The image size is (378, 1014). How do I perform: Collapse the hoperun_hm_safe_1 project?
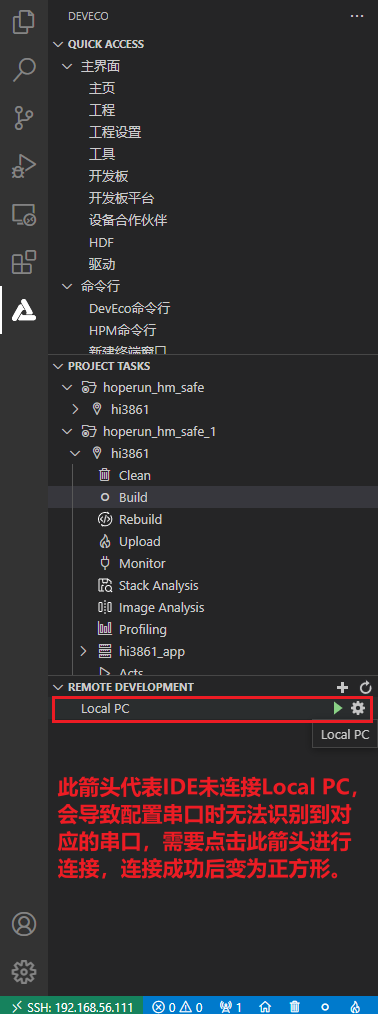tap(67, 431)
